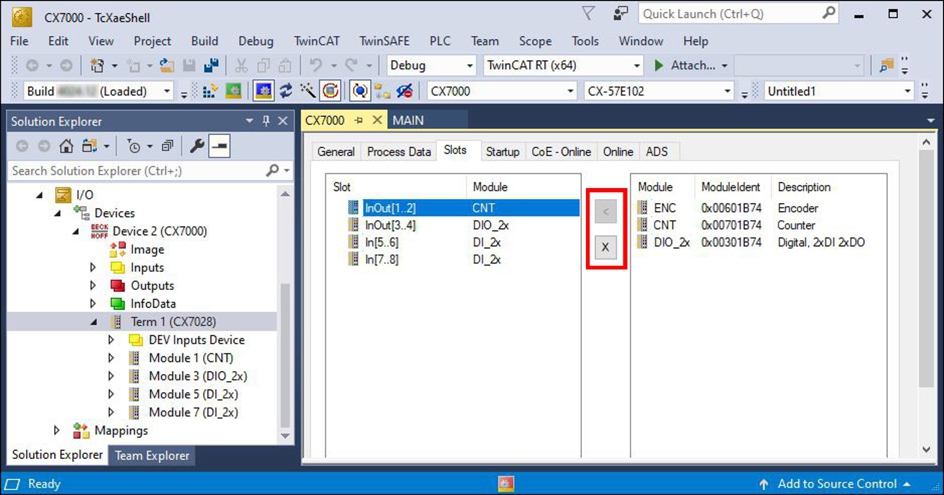Screen dimensions: 944x495
Task: Click the Save All disks icon
Action: 211,65
